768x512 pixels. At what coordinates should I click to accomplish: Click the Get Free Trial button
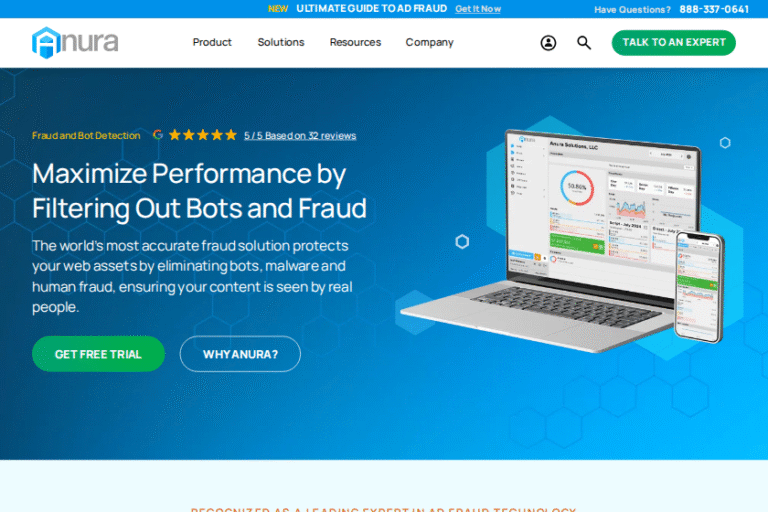point(98,354)
